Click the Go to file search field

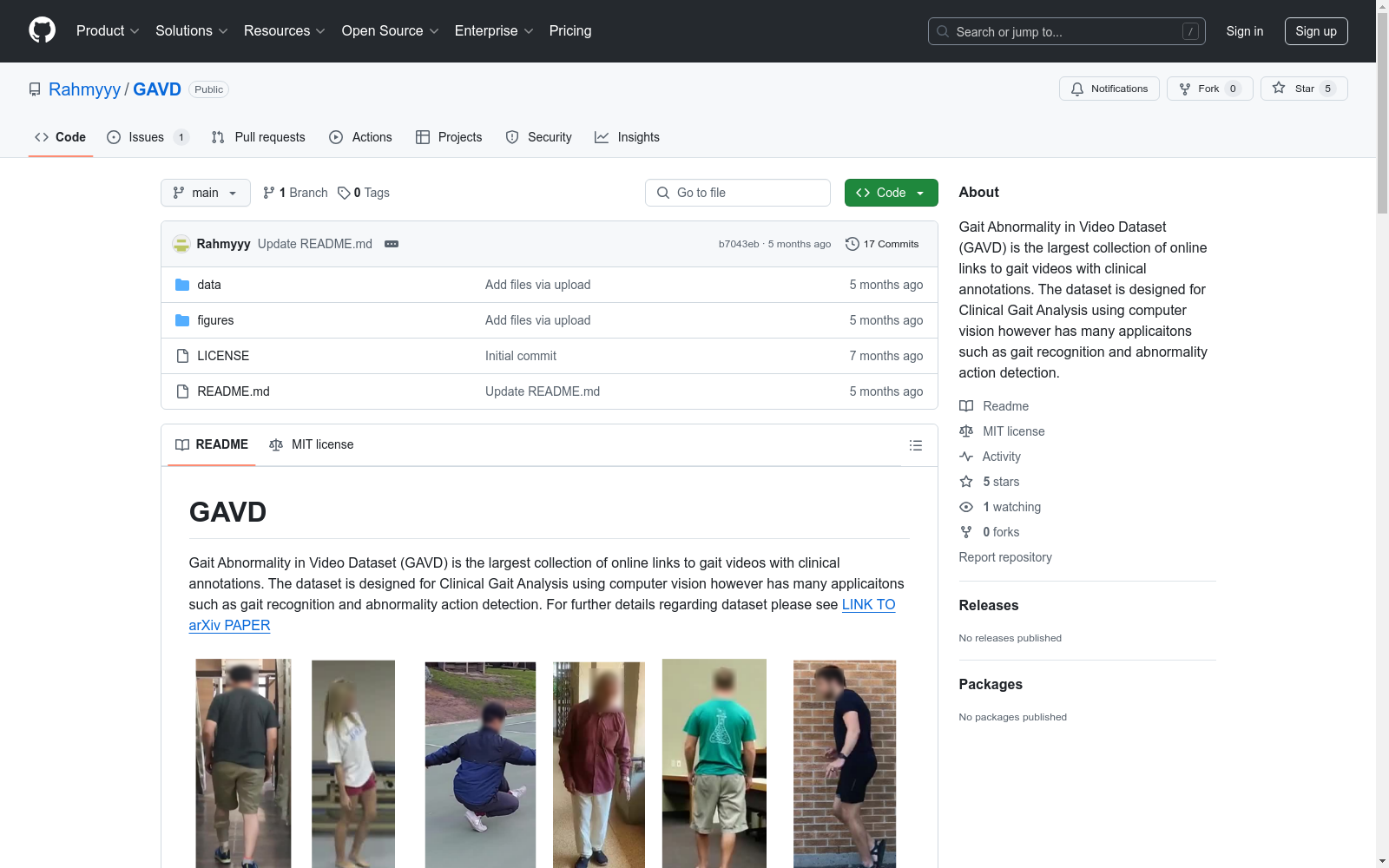[738, 193]
